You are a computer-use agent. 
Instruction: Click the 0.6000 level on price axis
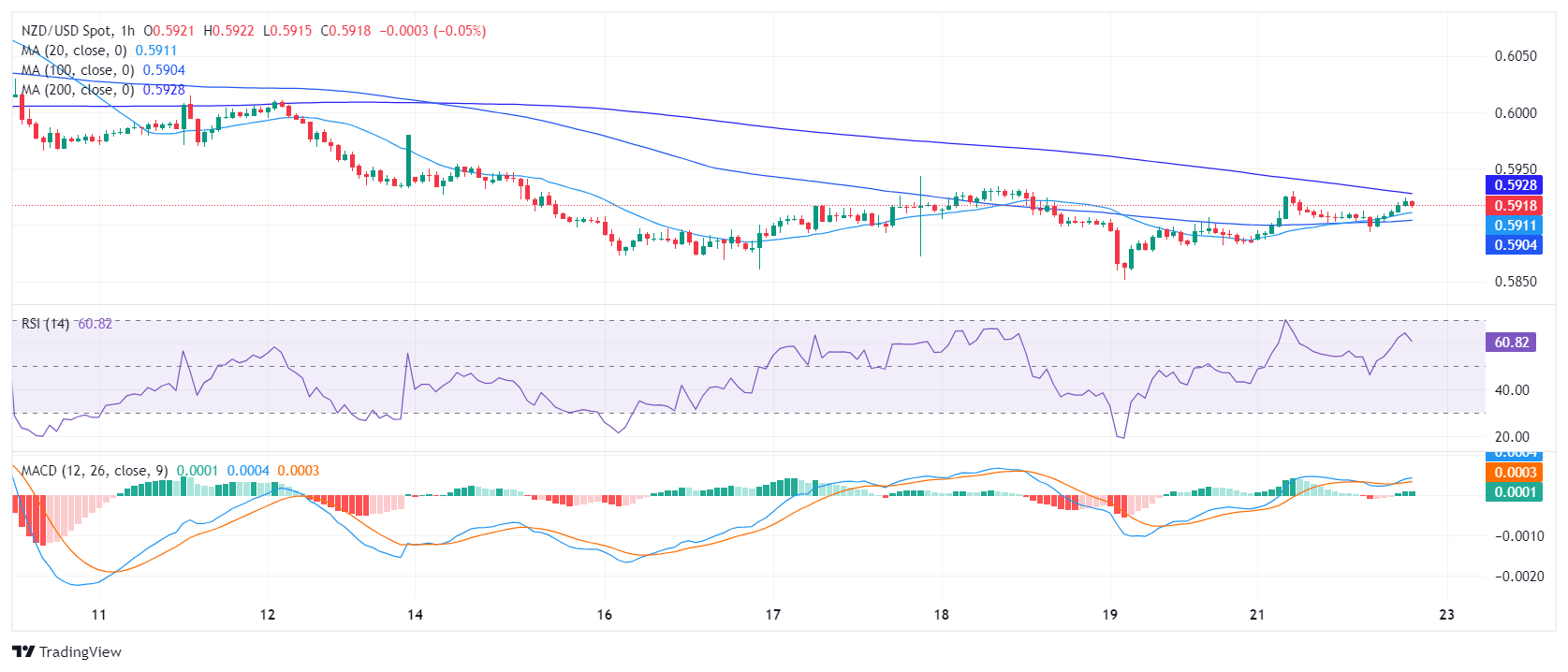[x=1515, y=113]
